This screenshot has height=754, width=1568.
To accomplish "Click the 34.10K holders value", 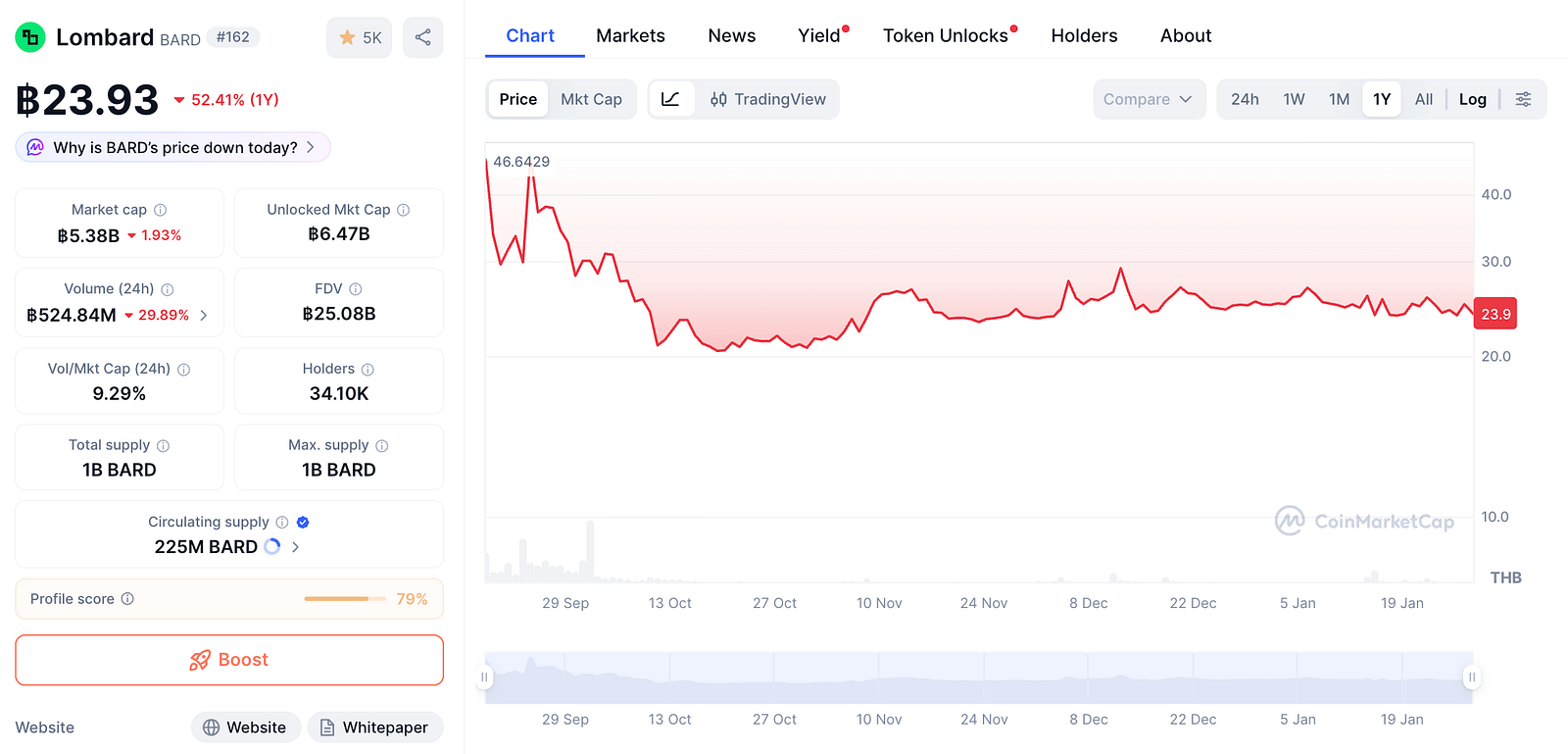I will pos(339,394).
